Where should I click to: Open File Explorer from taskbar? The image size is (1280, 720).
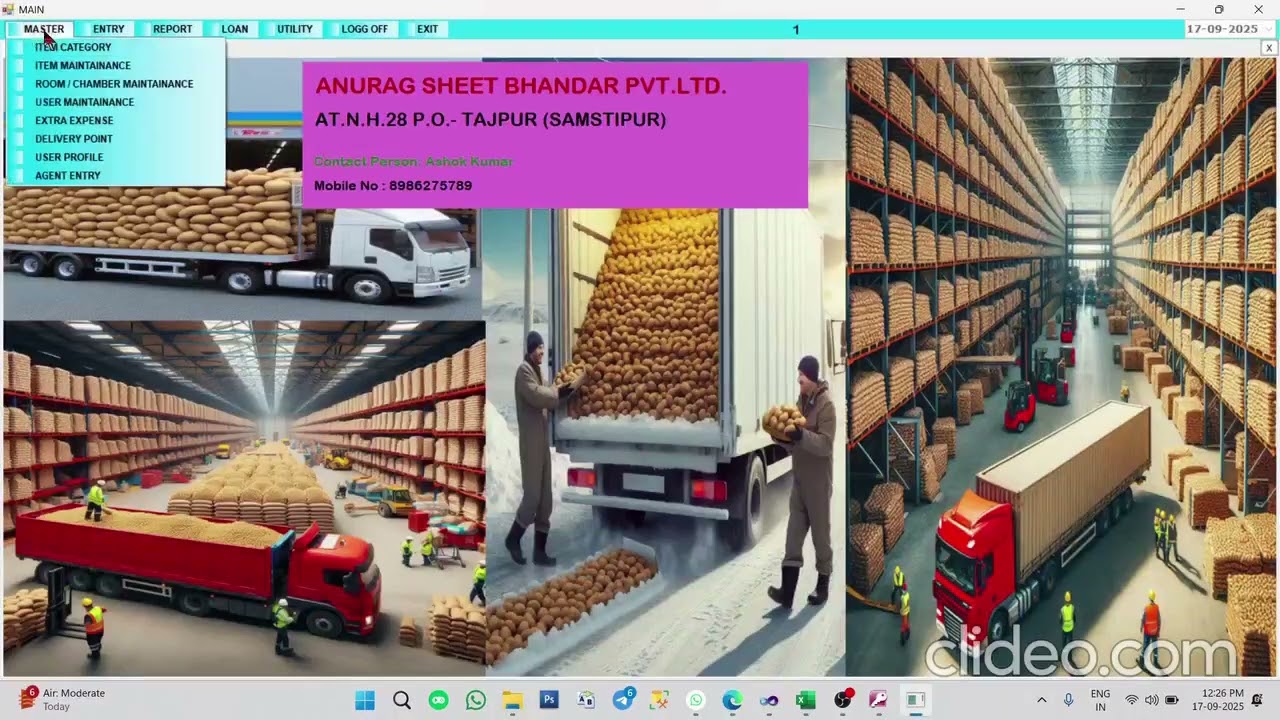pos(512,700)
